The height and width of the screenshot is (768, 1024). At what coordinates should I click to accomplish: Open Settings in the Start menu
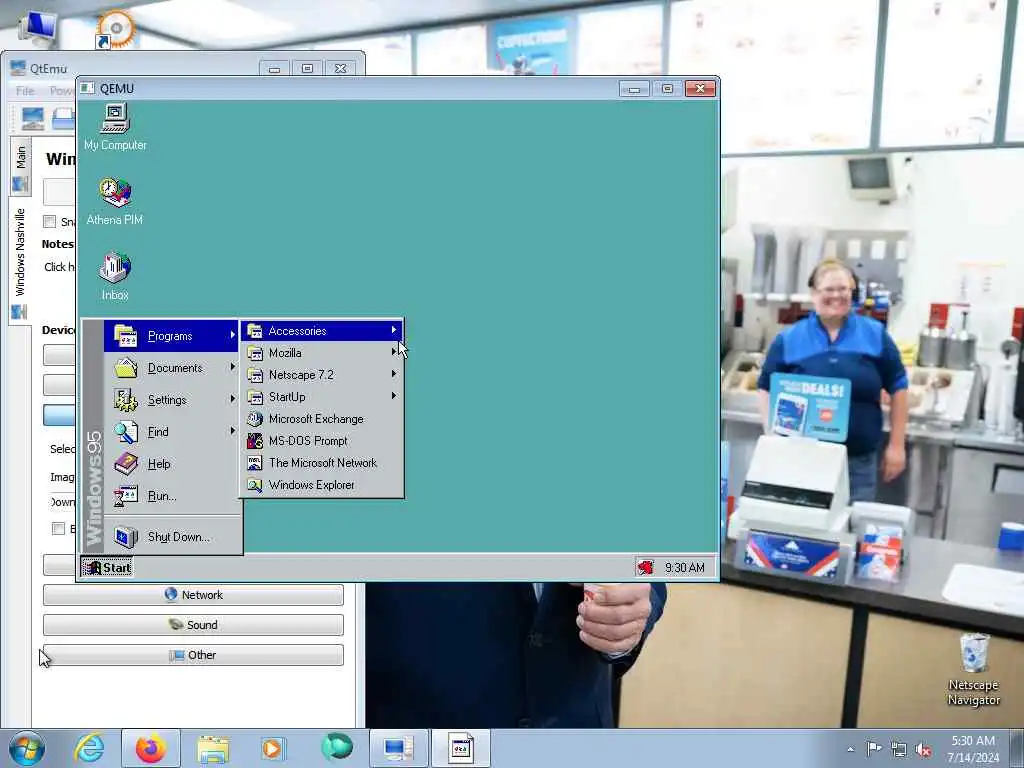click(x=171, y=400)
